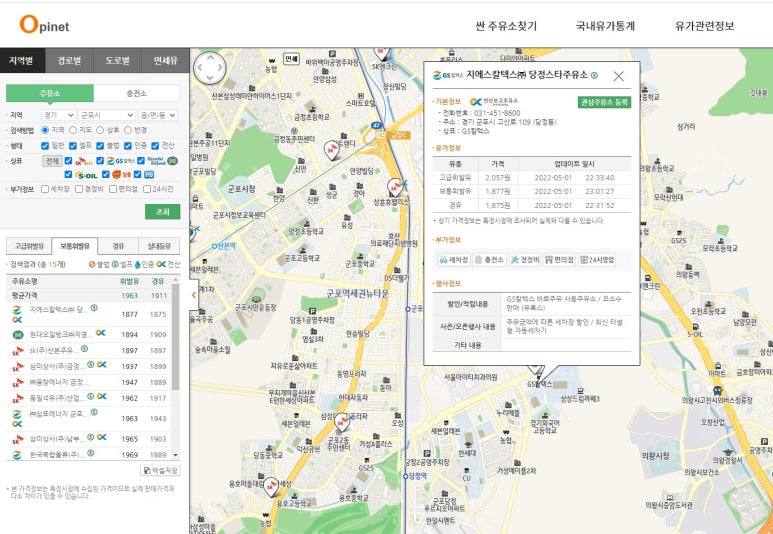Click the 안심보고주유소 OK logo in popup
Screen dimensions: 773x534
493,102
